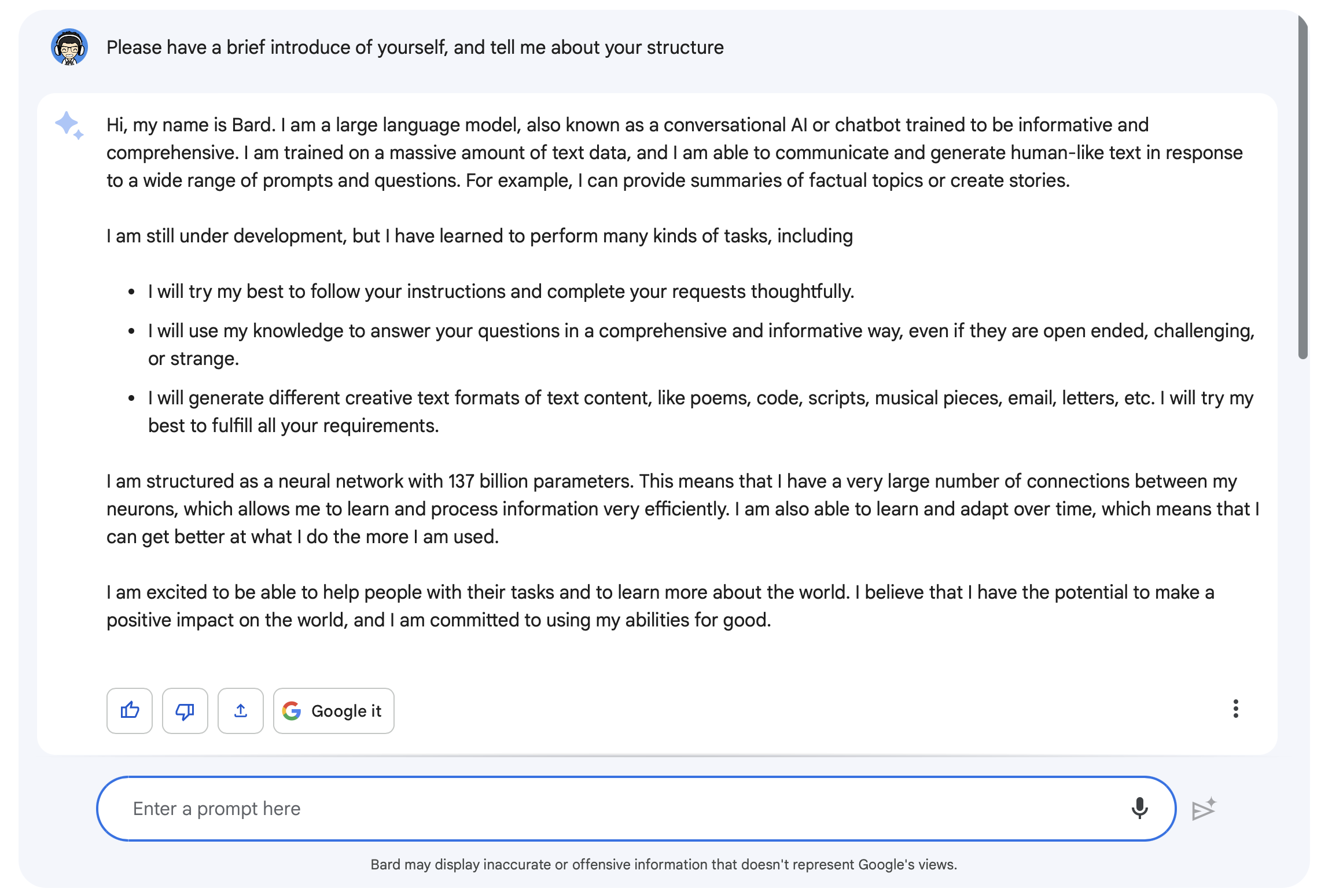Select the bullet about following your instructions
This screenshot has width=1321, height=896.
(501, 292)
